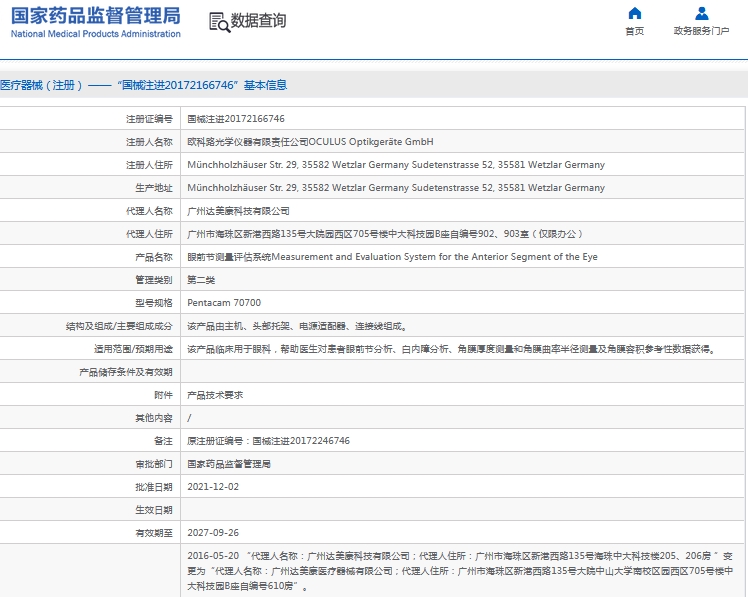Click the National Medical Products Administration text
The height and width of the screenshot is (597, 748).
pyautogui.click(x=95, y=34)
